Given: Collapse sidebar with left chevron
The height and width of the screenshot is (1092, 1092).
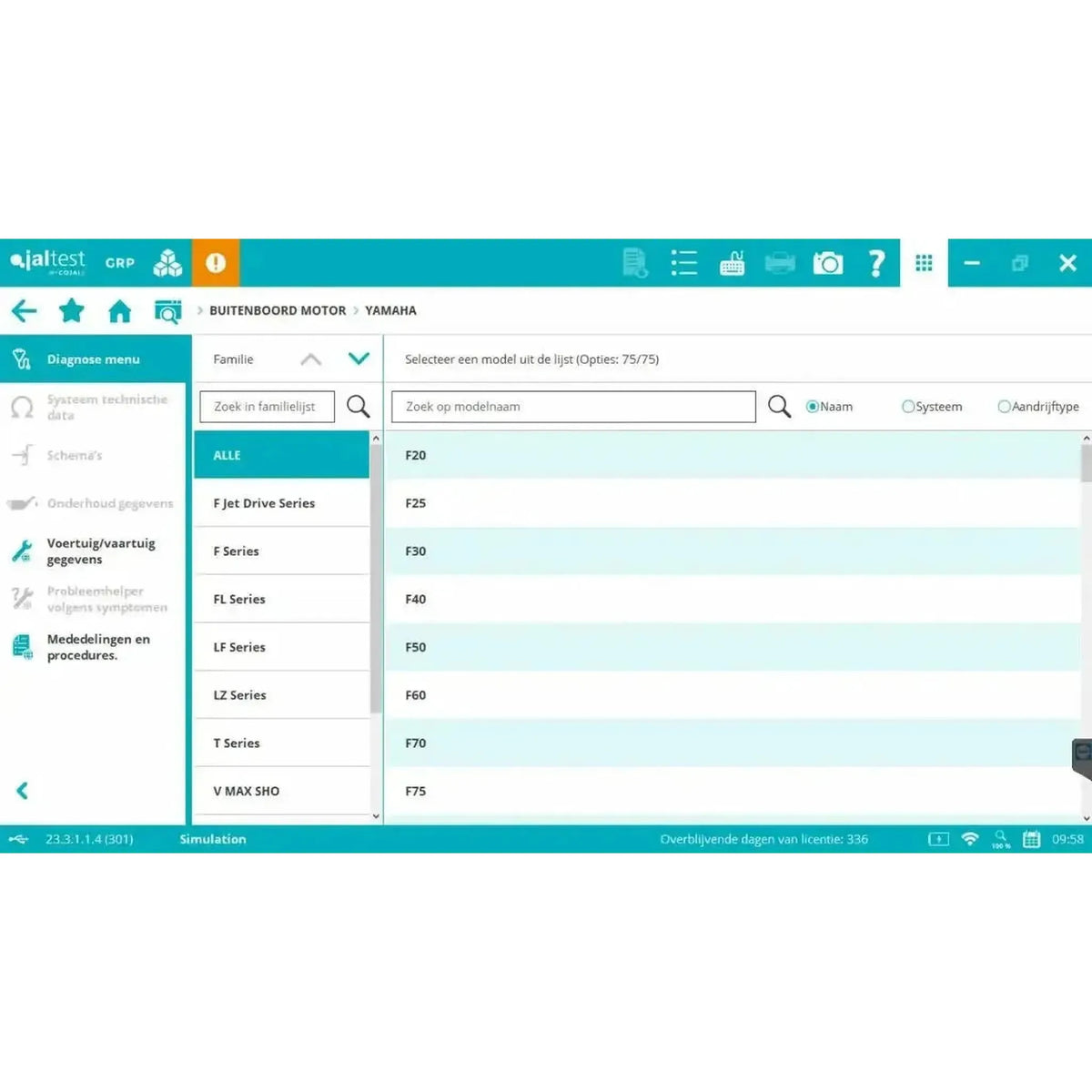Looking at the screenshot, I should click(23, 791).
